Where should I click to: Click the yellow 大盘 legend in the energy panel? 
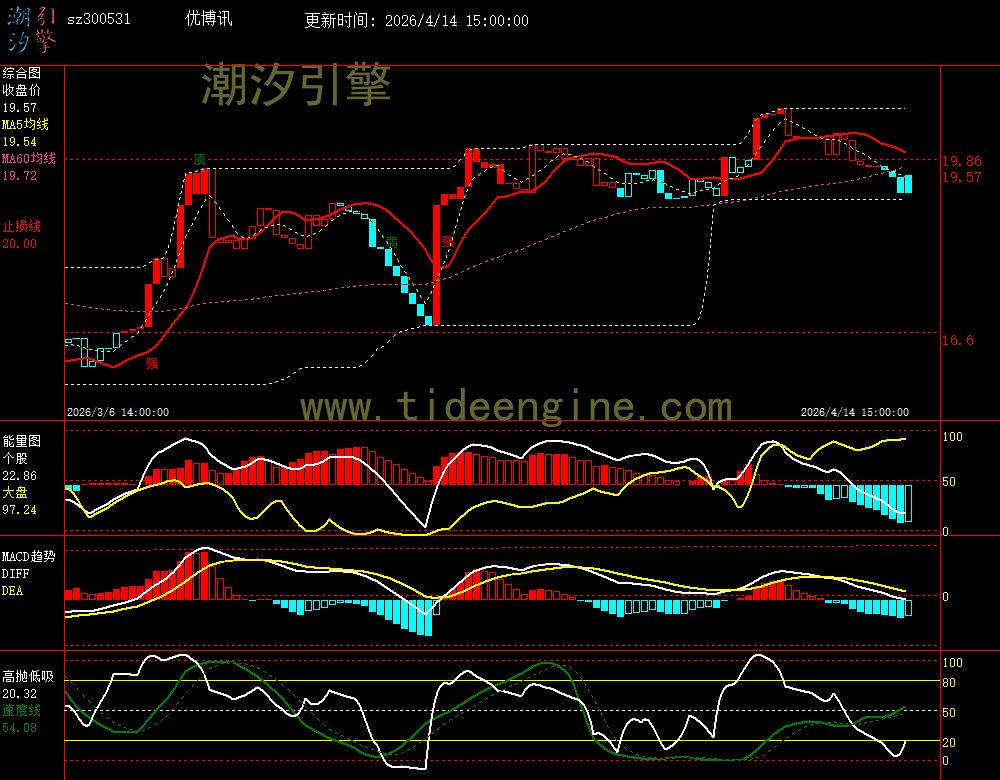(14, 493)
